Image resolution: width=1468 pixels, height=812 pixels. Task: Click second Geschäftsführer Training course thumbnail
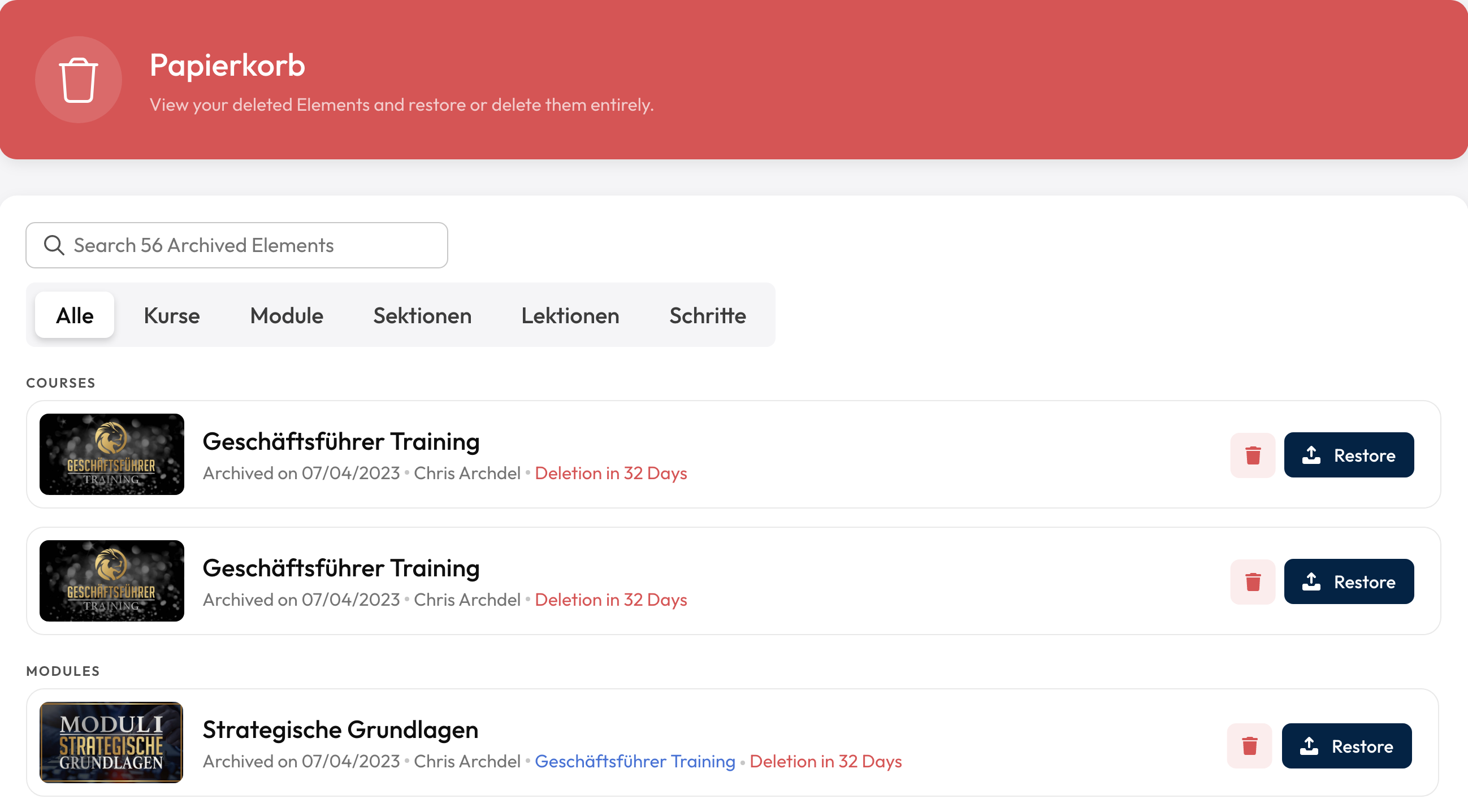click(112, 581)
